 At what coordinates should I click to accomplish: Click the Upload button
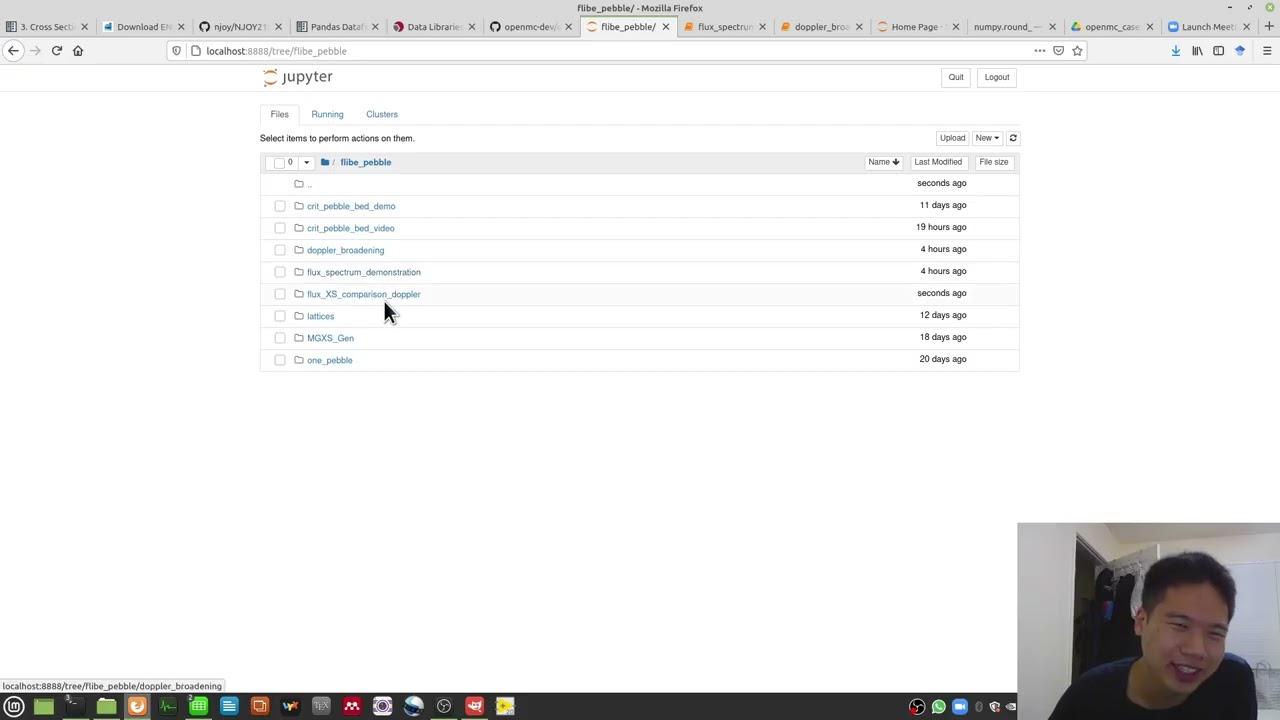[x=952, y=138]
